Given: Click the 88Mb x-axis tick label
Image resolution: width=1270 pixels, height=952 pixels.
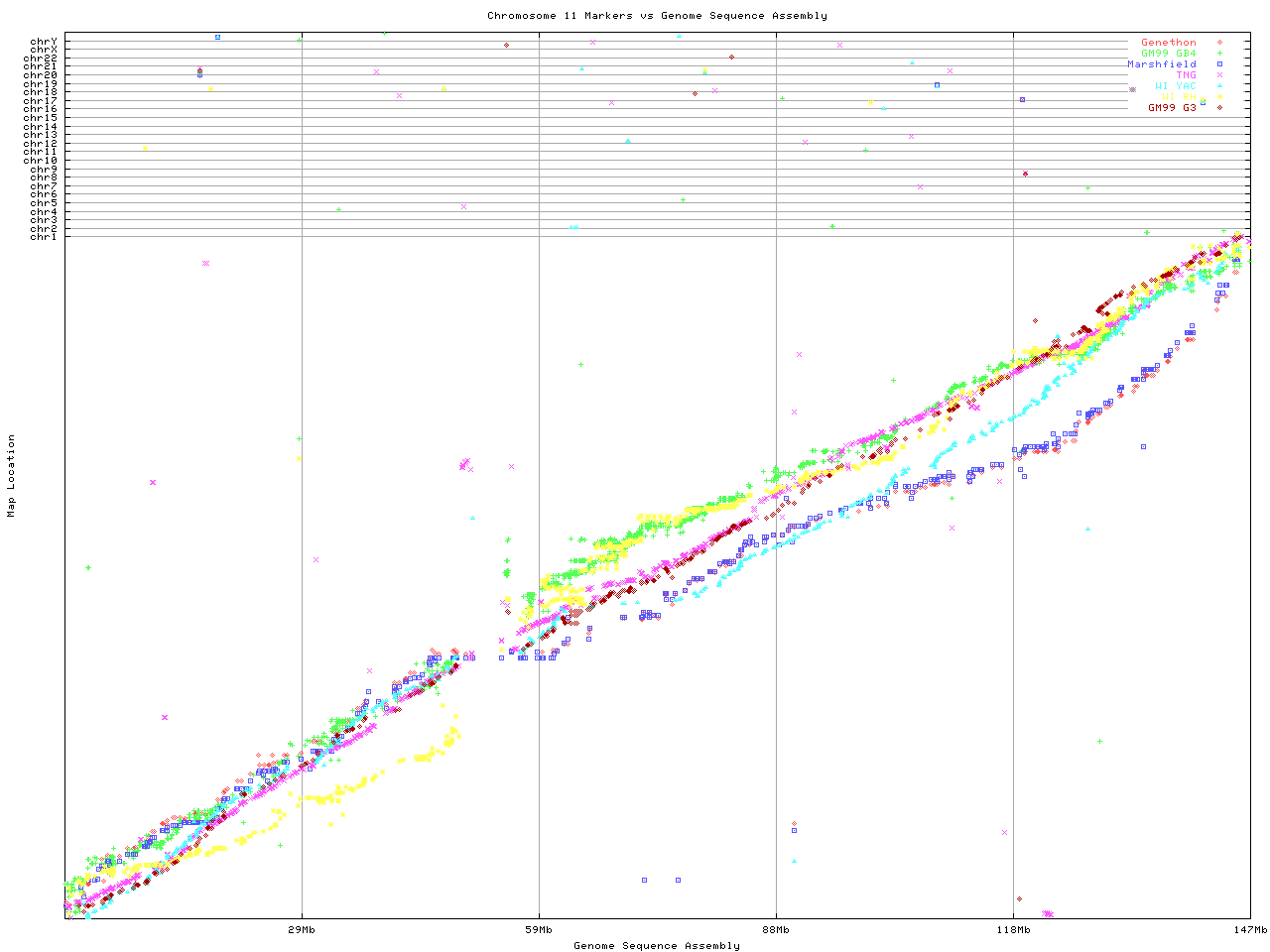Looking at the screenshot, I should pyautogui.click(x=776, y=930).
